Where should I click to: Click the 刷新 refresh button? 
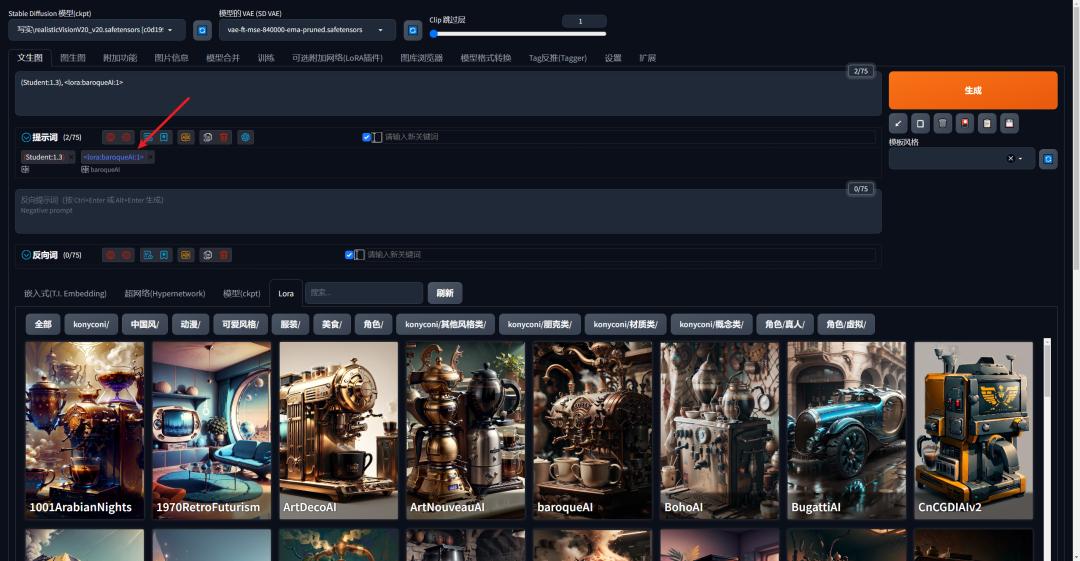point(445,293)
